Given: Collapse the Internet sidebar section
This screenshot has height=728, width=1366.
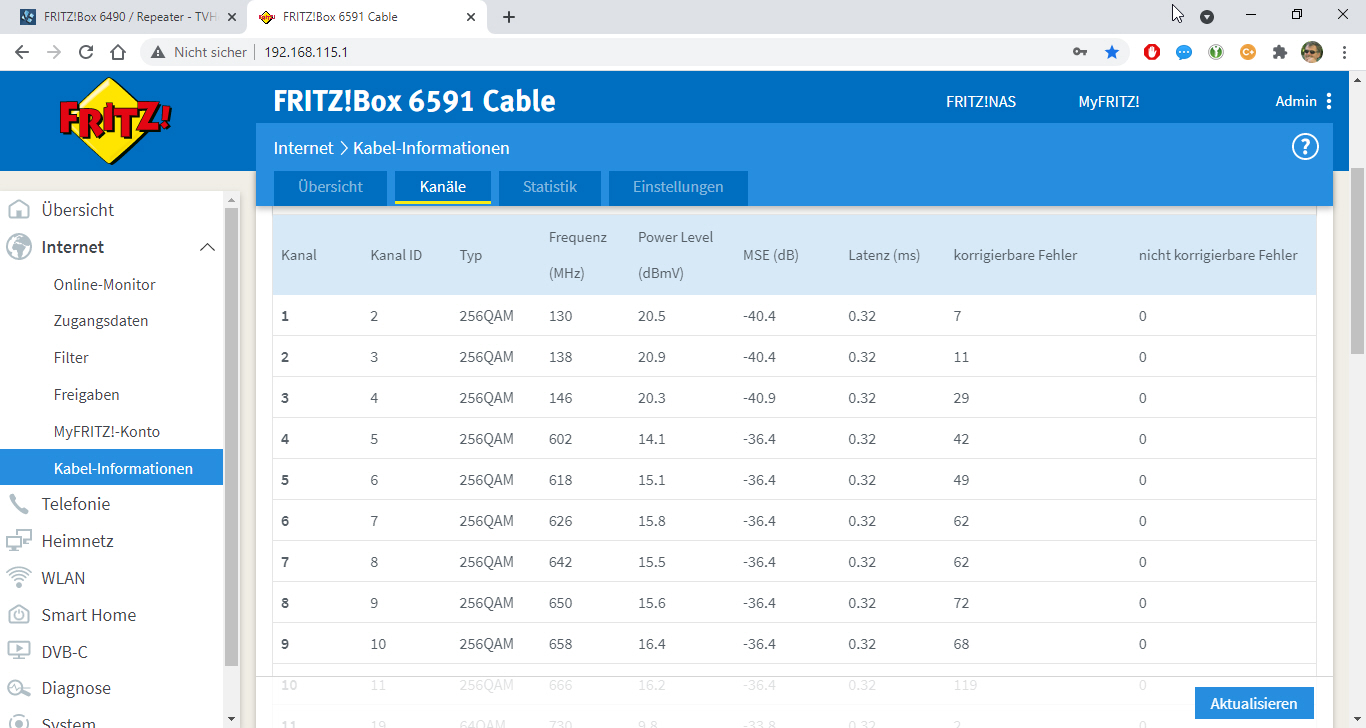Looking at the screenshot, I should (x=207, y=247).
